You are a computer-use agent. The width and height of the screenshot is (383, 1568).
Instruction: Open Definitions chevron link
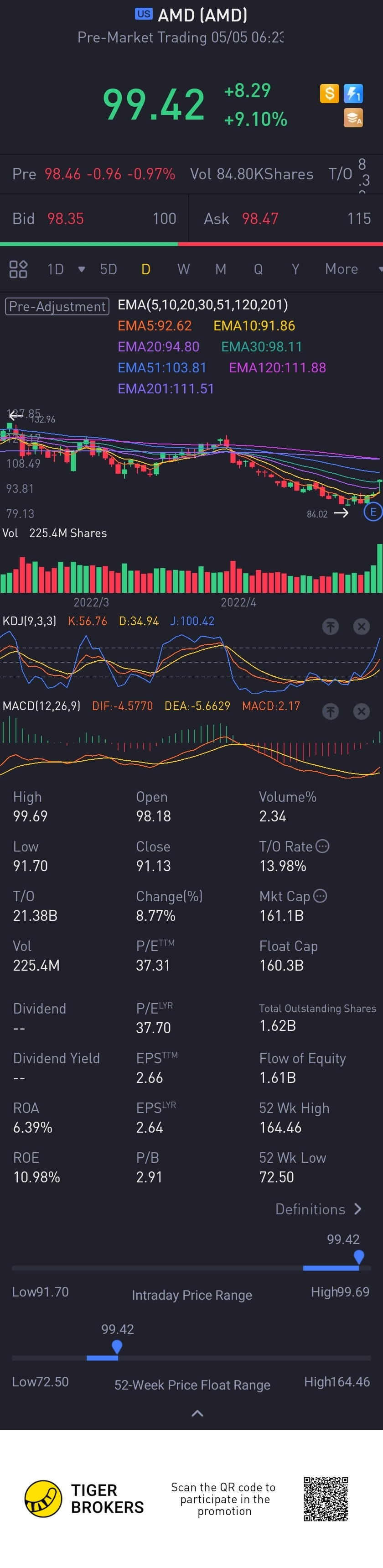coord(319,1209)
